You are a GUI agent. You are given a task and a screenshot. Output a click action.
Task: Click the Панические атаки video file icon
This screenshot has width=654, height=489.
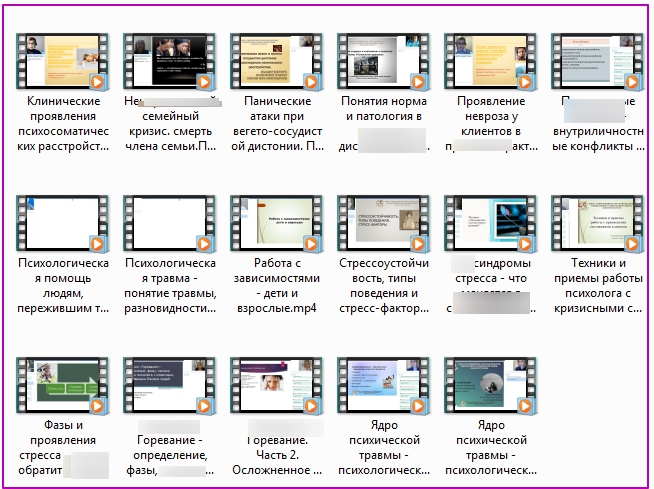(x=275, y=62)
